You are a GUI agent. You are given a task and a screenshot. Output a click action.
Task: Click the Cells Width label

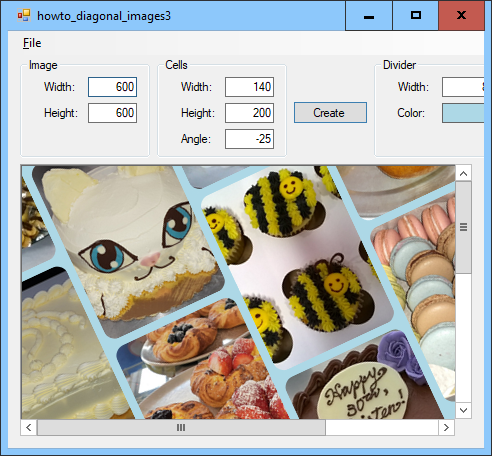click(196, 87)
